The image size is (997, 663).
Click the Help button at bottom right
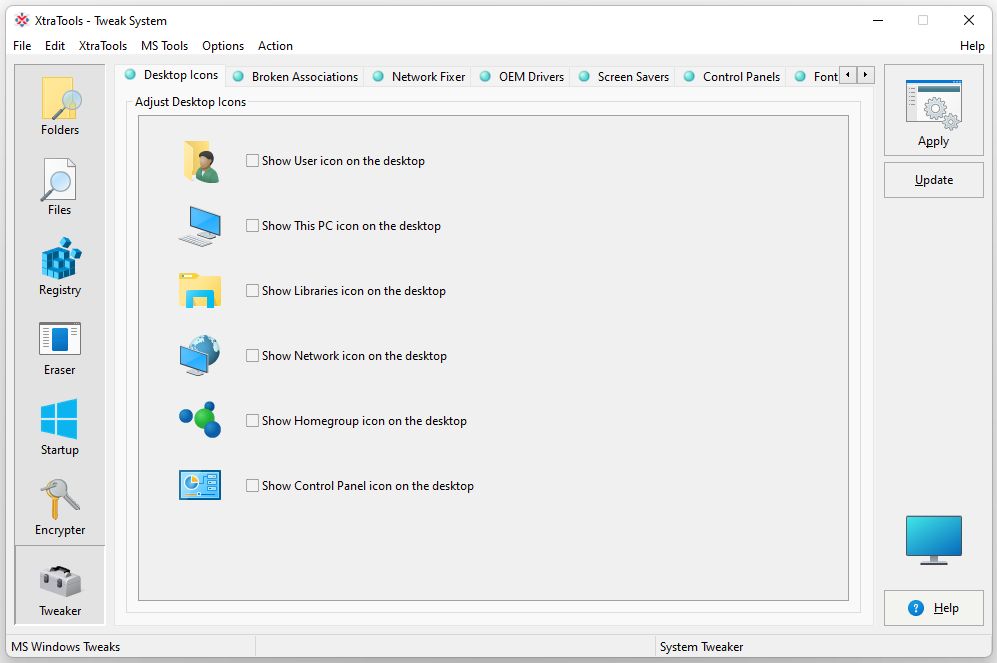tap(933, 608)
